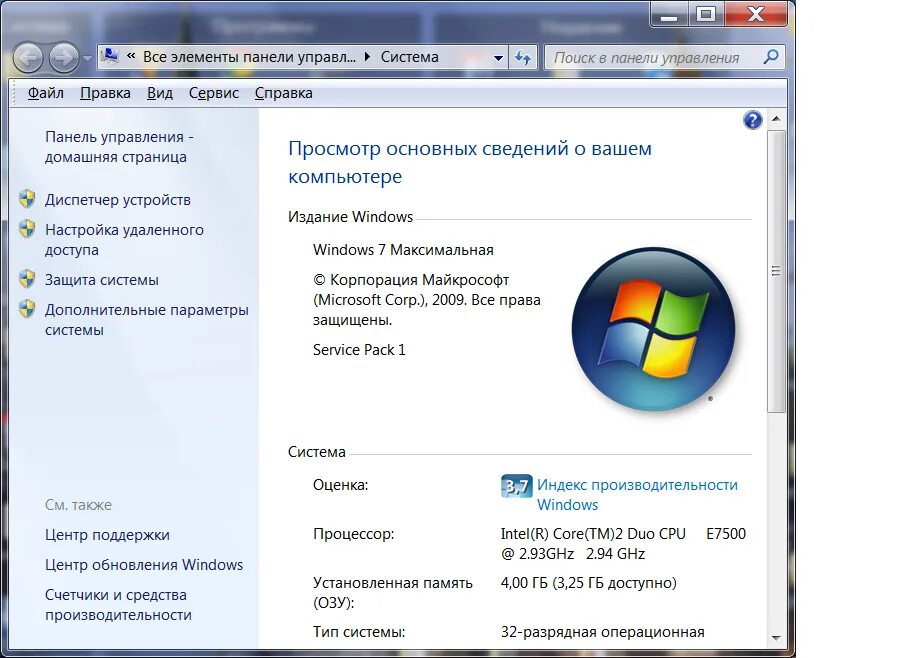
Task: Maximize the System window
Action: pyautogui.click(x=706, y=14)
